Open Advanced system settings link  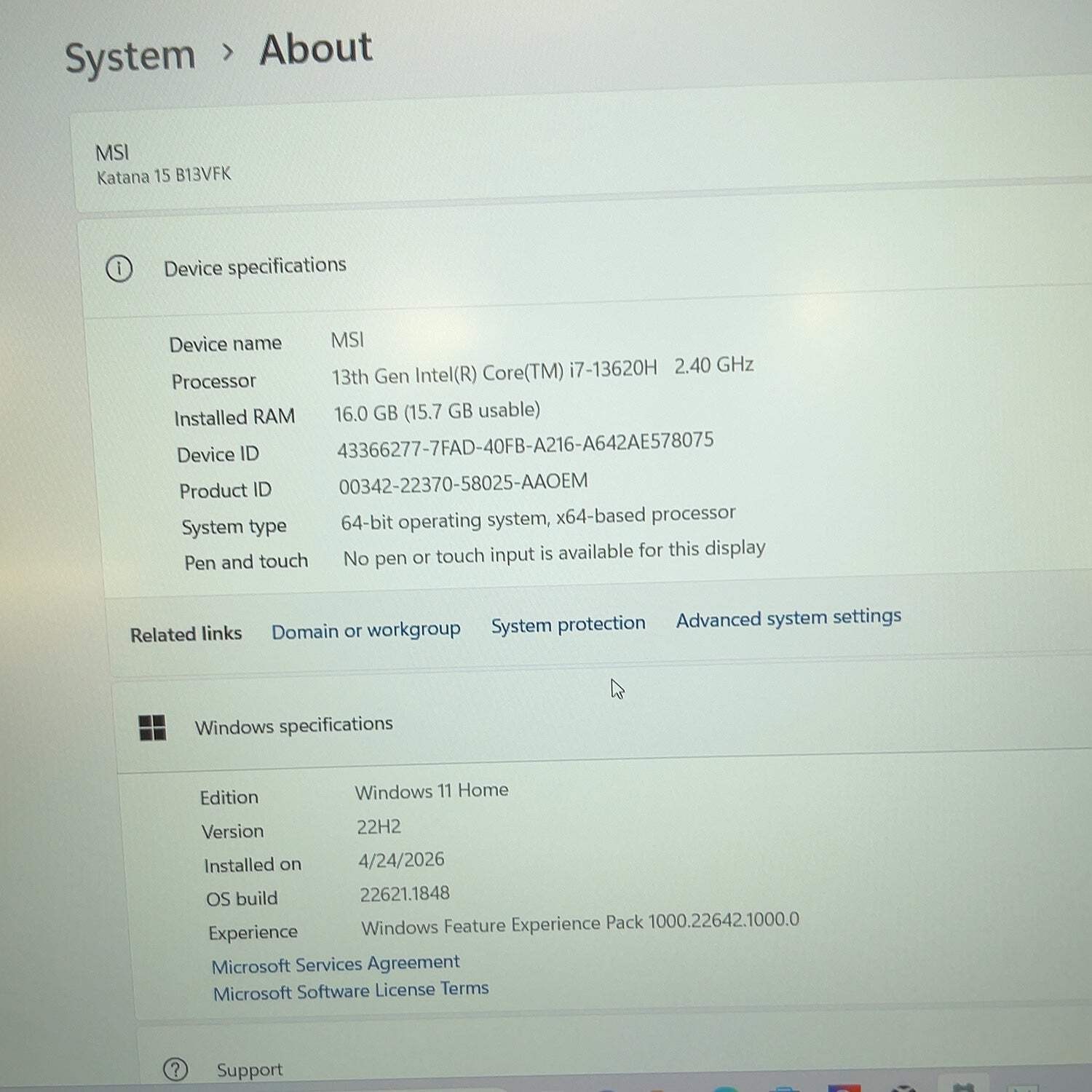coord(788,618)
